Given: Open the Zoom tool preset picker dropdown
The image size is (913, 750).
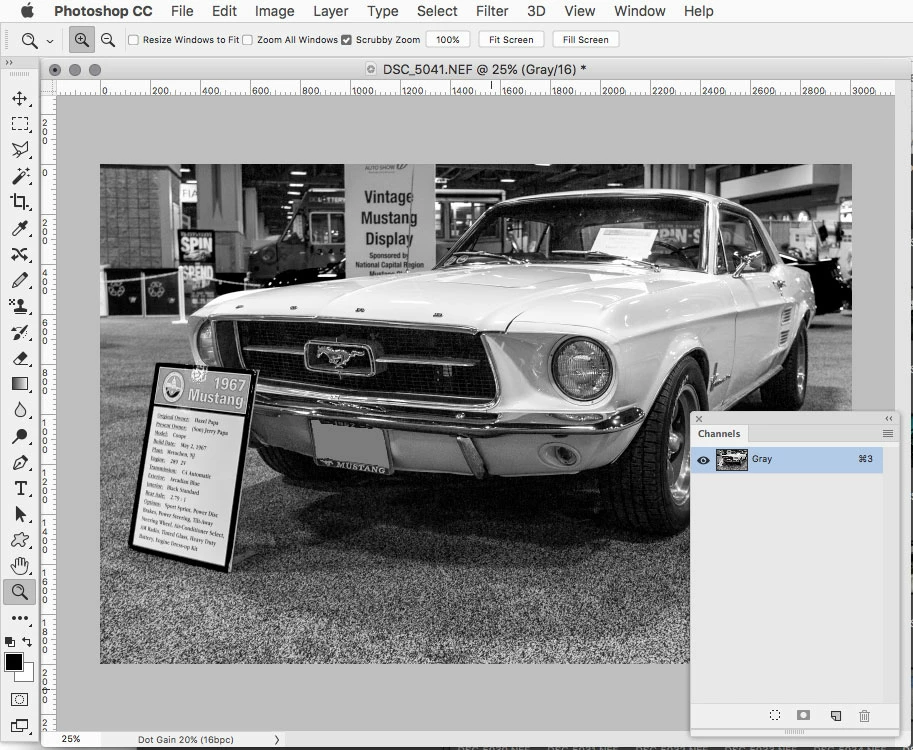Looking at the screenshot, I should point(50,41).
